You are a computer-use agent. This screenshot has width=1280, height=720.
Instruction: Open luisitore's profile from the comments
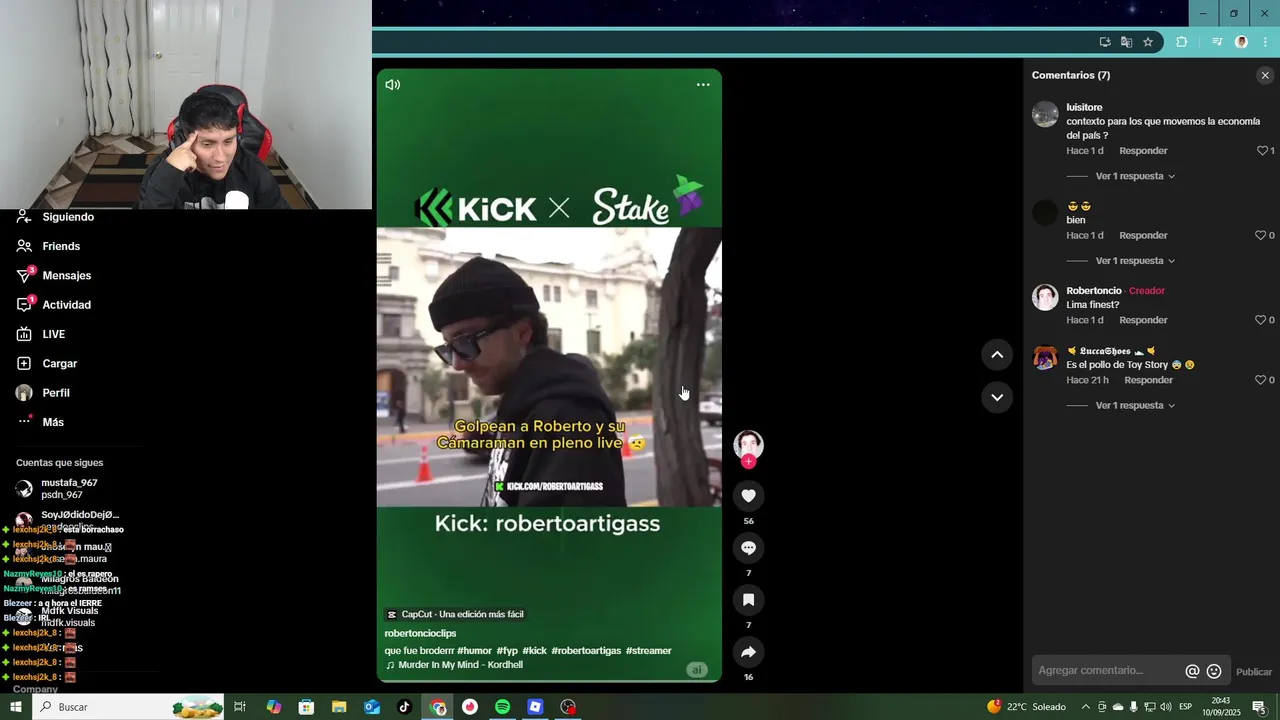point(1084,107)
